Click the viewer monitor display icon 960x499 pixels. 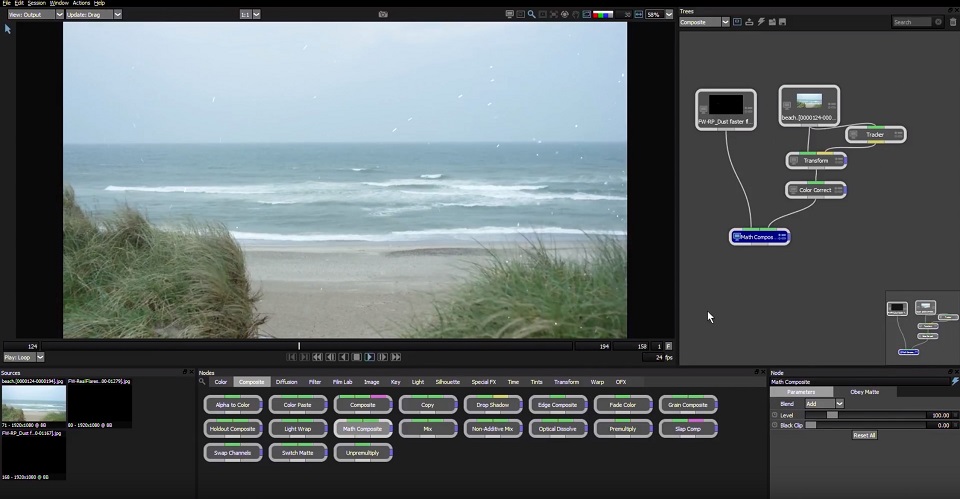pyautogui.click(x=509, y=14)
